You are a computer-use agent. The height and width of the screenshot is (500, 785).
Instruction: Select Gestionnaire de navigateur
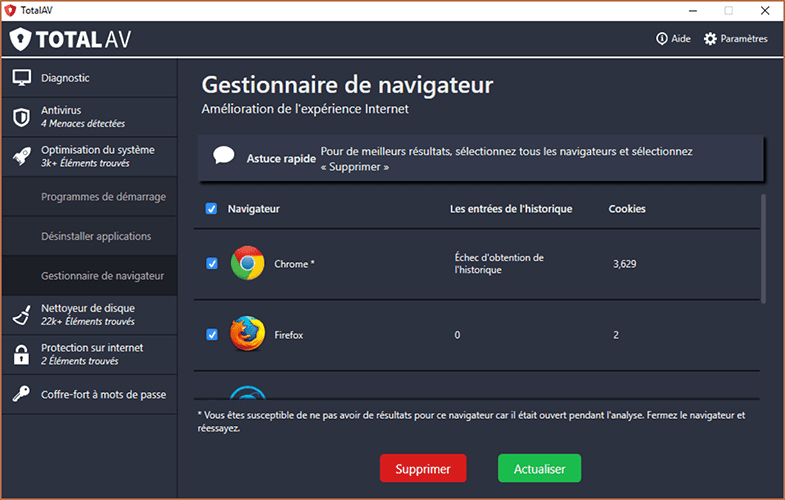(x=90, y=276)
